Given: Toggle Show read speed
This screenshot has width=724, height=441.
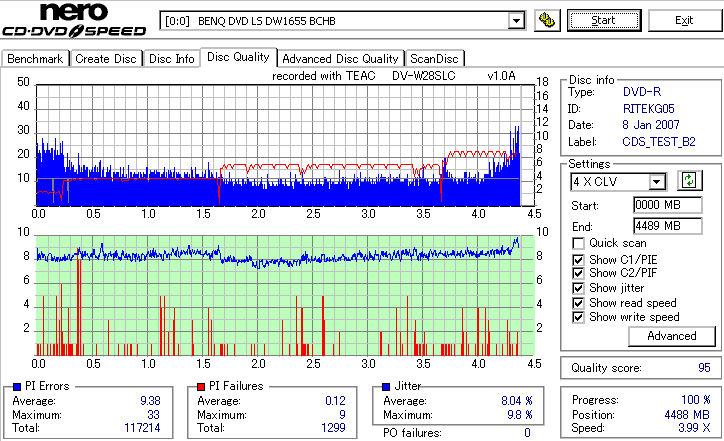Looking at the screenshot, I should tap(578, 303).
